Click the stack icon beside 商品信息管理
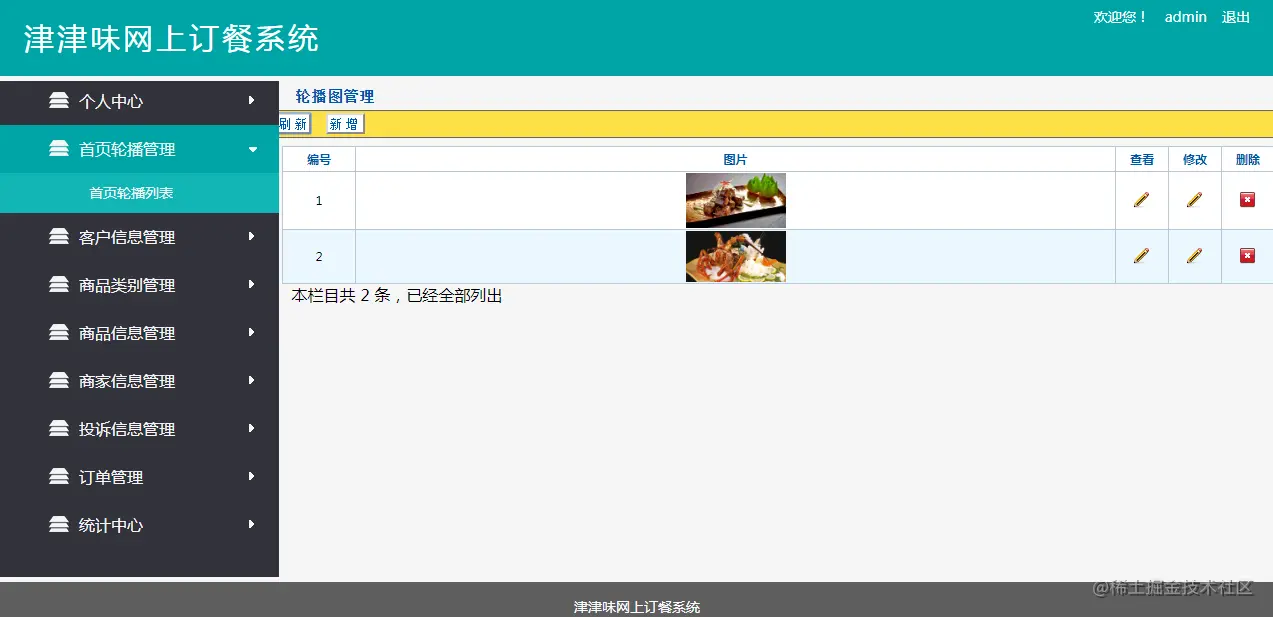 click(59, 332)
